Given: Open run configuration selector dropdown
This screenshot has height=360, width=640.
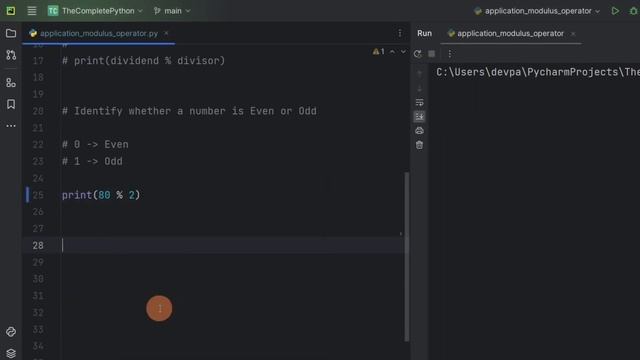Looking at the screenshot, I should coord(537,11).
